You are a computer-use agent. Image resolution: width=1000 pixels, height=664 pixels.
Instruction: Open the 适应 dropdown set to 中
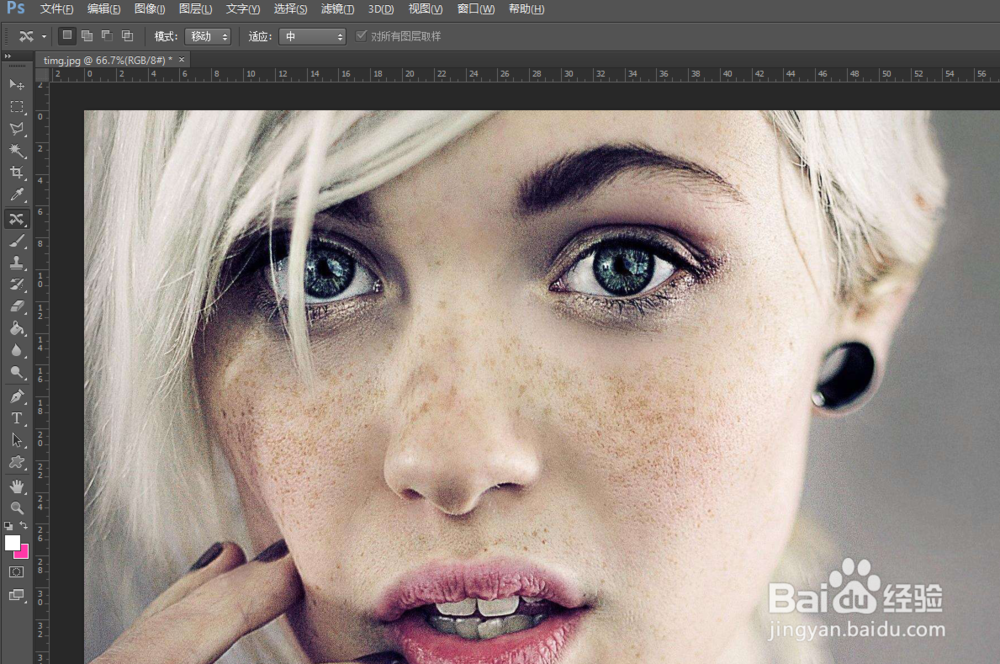tap(312, 36)
